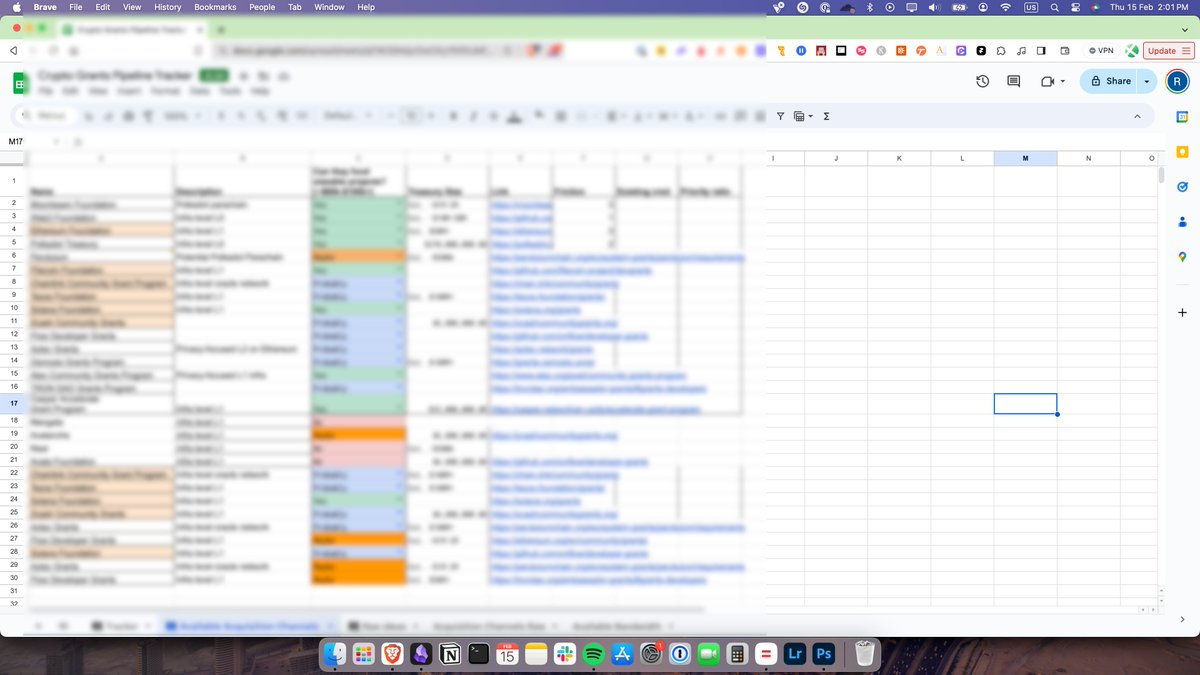Click the blue pause extension icon
Viewport: 1200px width, 675px height.
801,51
